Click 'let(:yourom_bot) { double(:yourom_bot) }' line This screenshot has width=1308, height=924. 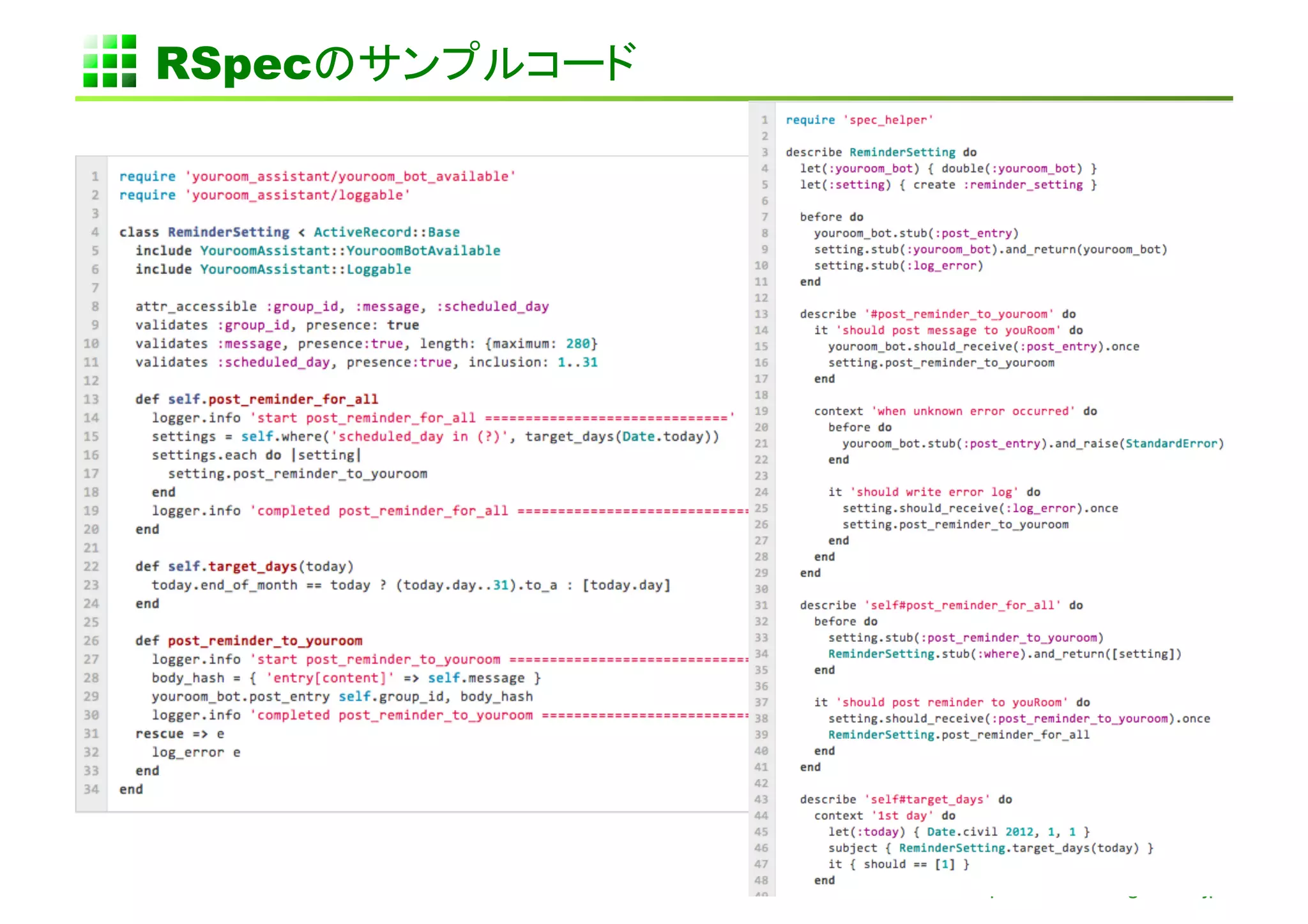(x=948, y=169)
